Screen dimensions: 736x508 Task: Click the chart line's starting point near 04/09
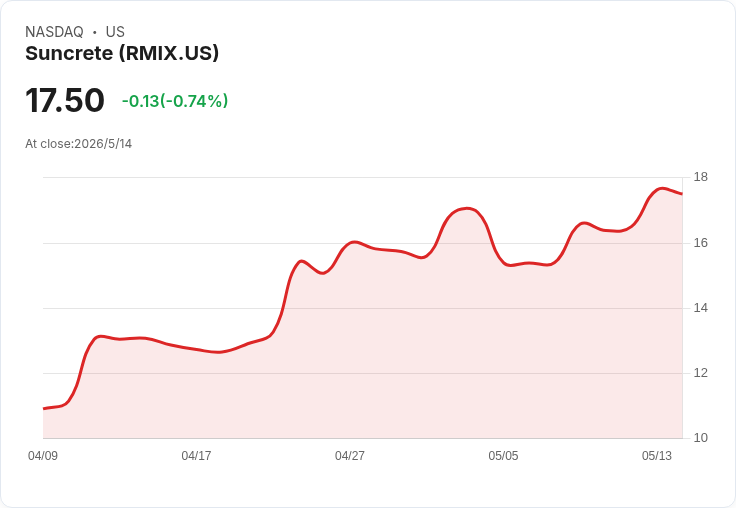[x=44, y=408]
